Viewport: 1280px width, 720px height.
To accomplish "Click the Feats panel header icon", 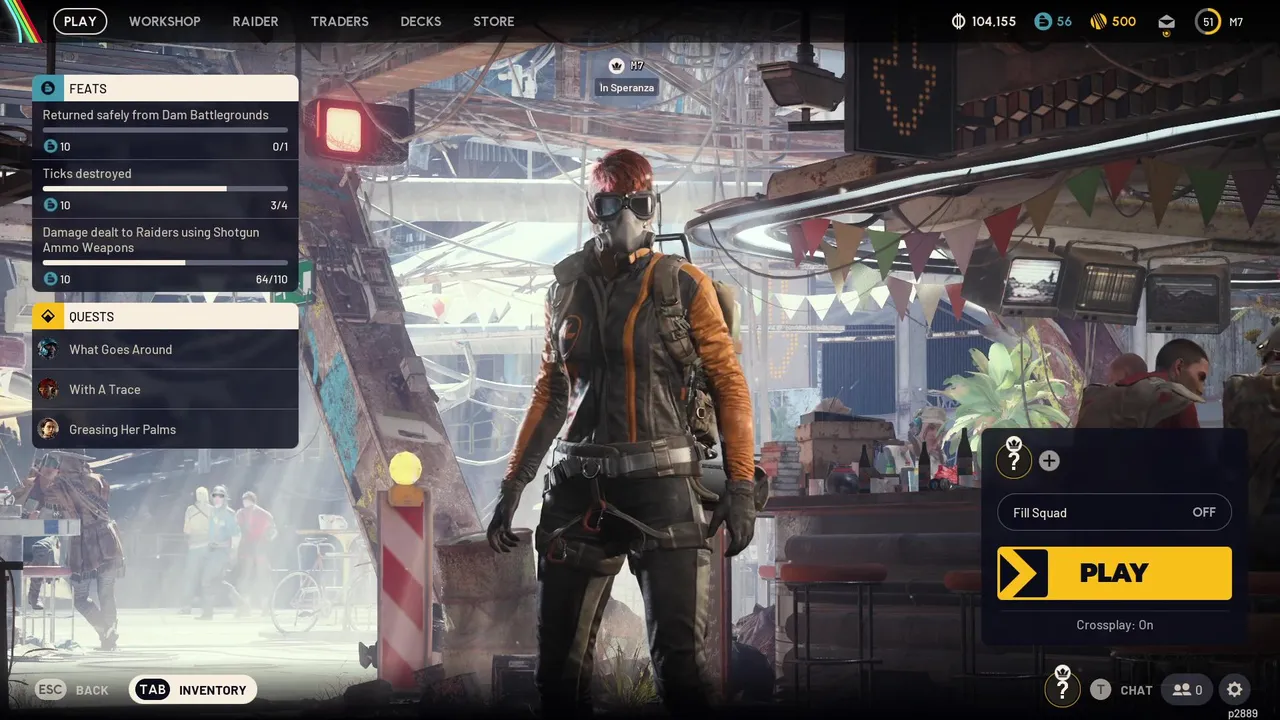I will pyautogui.click(x=48, y=88).
